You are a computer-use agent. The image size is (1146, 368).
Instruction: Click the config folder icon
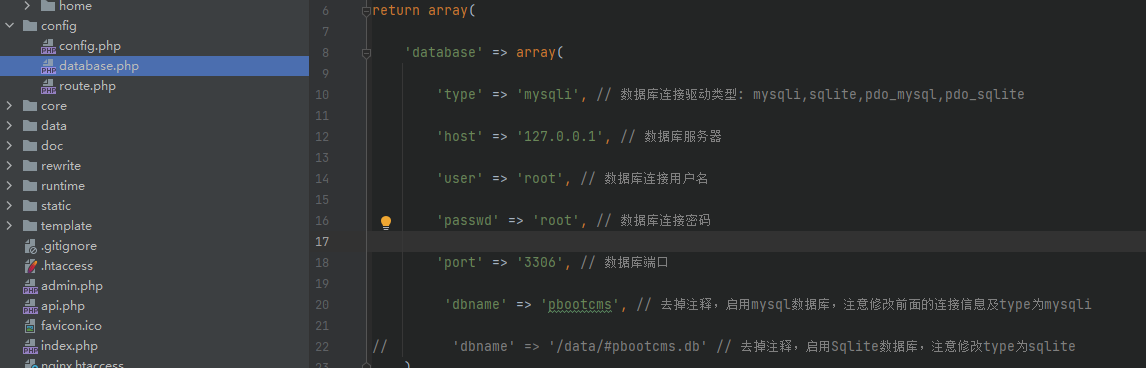click(x=30, y=26)
